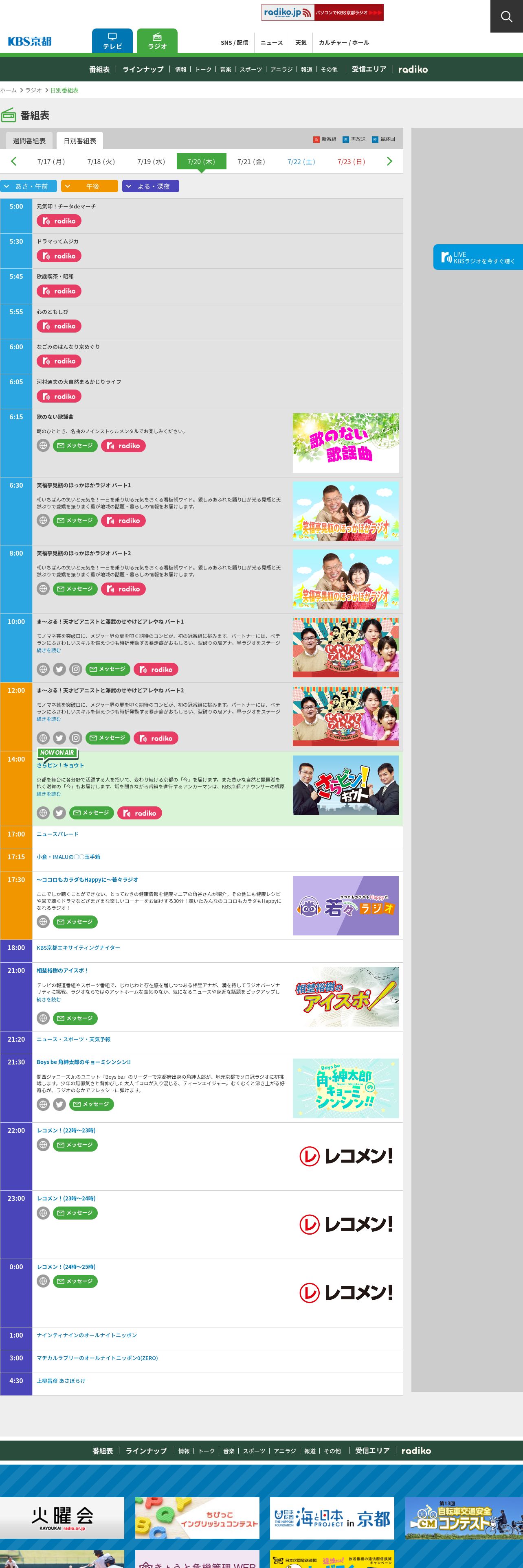The height and width of the screenshot is (1568, 523).
Task: Open Twitter icon for さらピン!キョウト
Action: (59, 813)
